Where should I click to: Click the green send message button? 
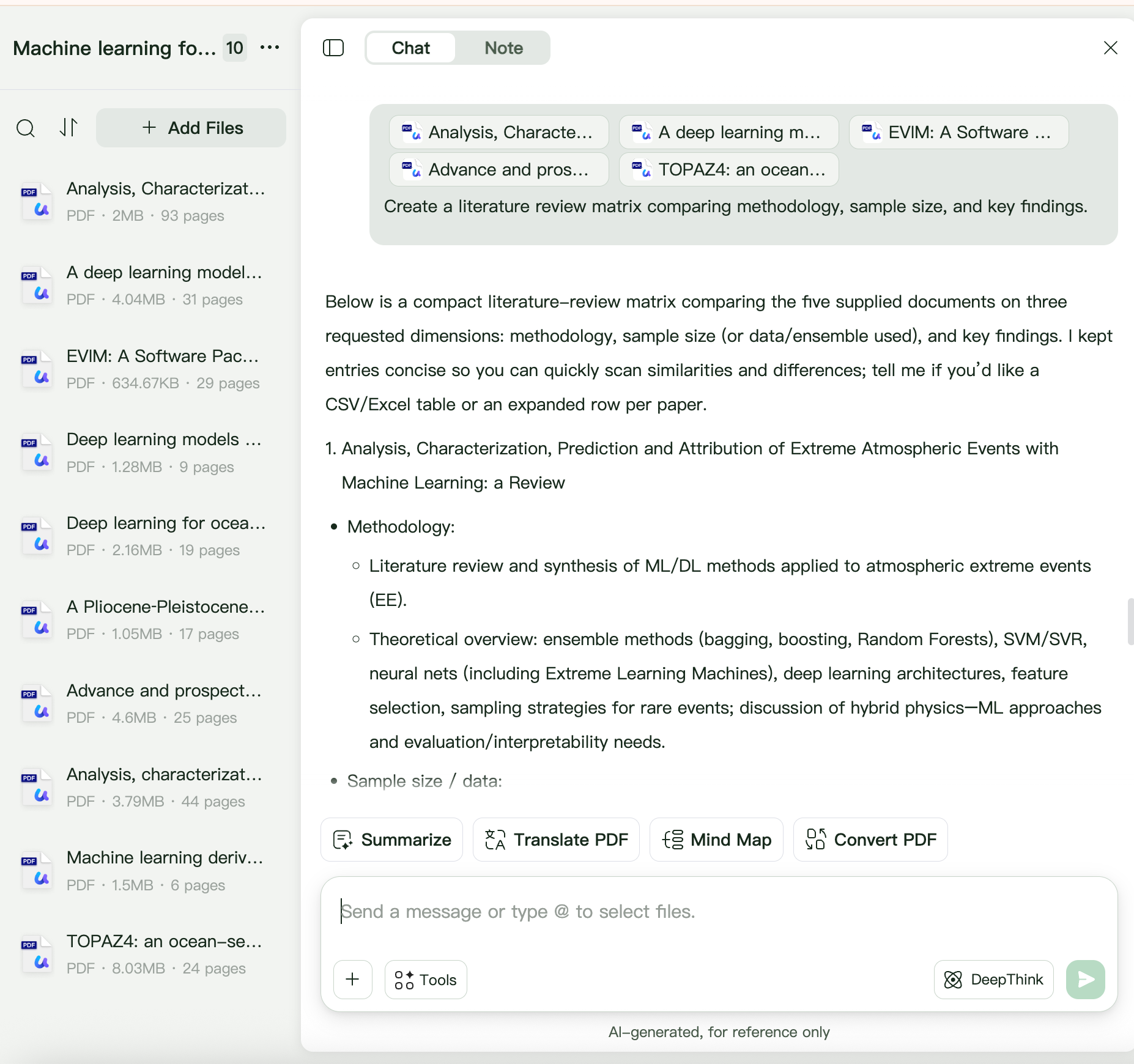tap(1085, 980)
